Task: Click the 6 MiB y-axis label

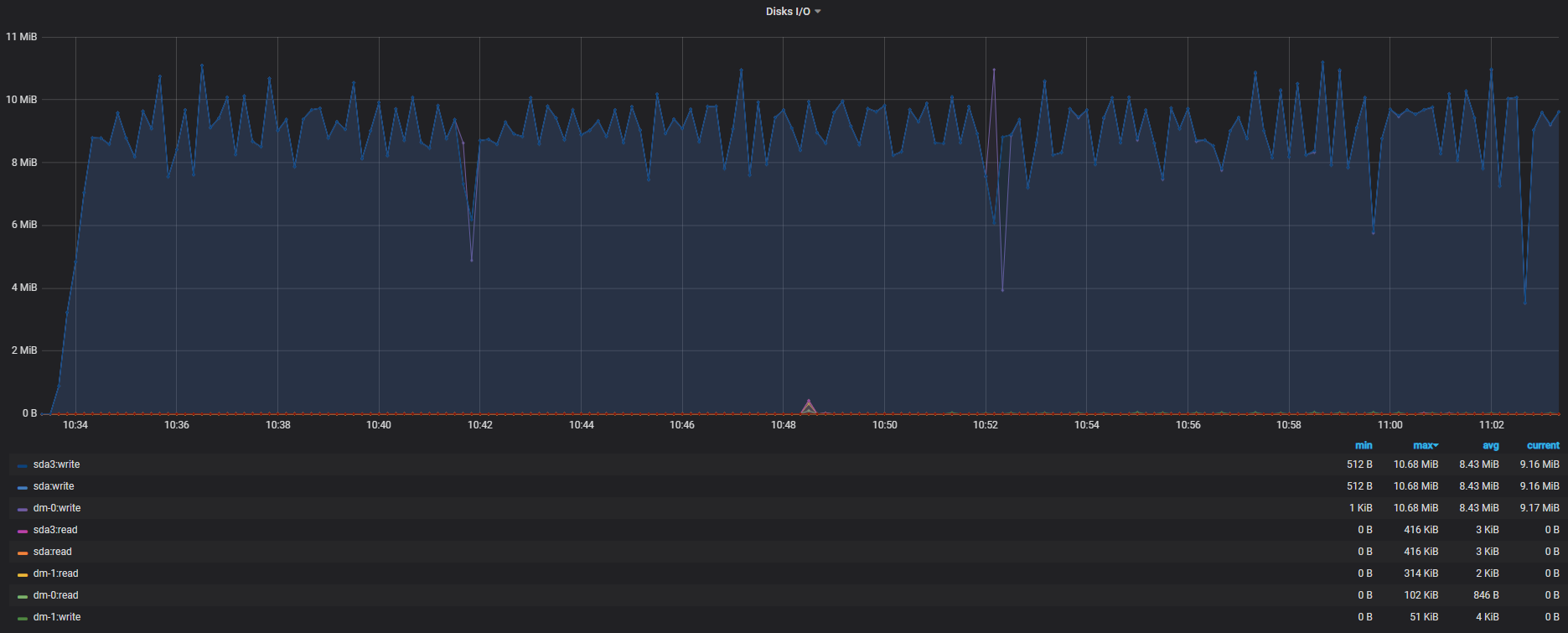Action: [x=24, y=225]
